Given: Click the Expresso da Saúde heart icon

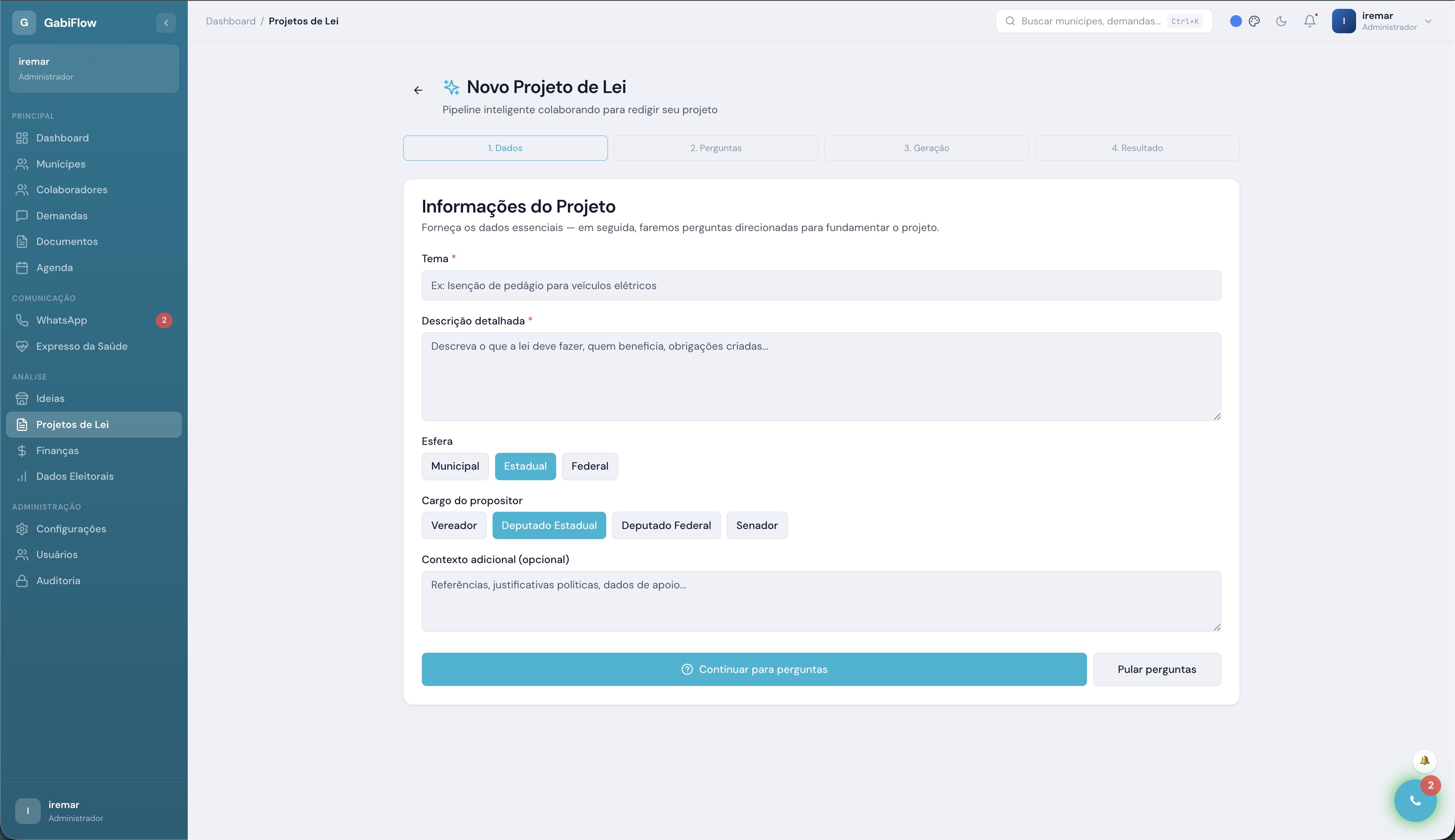Looking at the screenshot, I should (x=22, y=346).
